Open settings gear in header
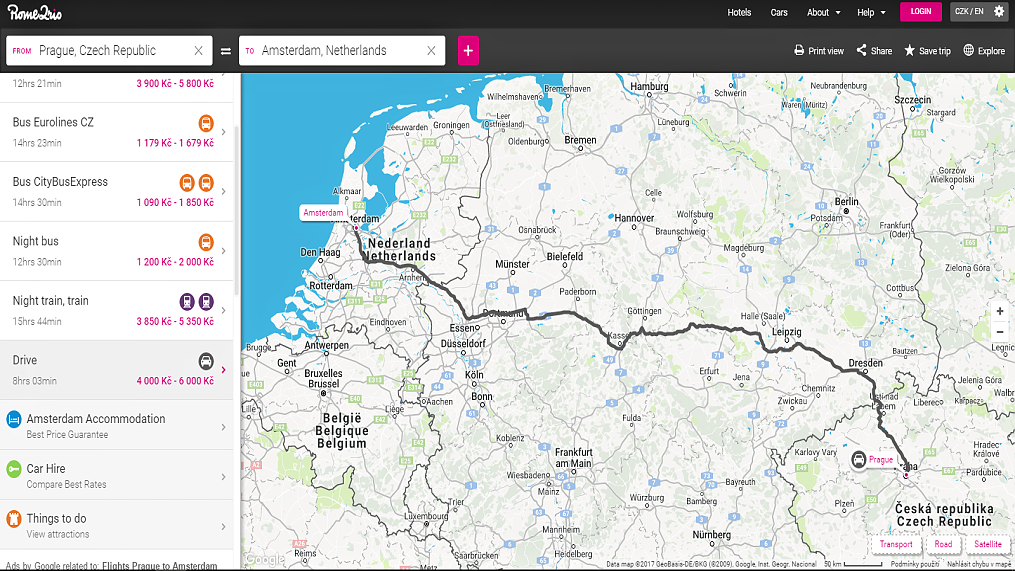Image resolution: width=1015 pixels, height=571 pixels. pos(999,11)
